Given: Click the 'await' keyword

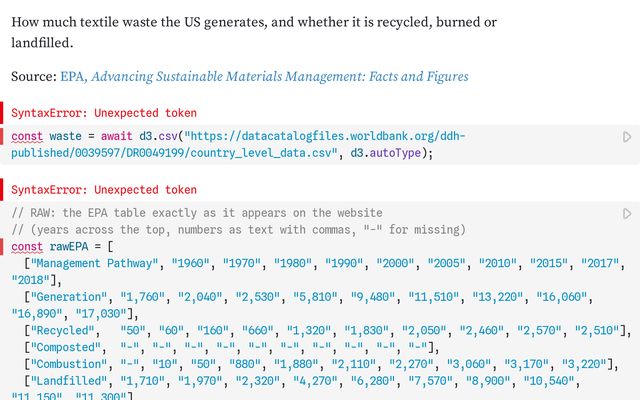Looking at the screenshot, I should coord(117,136).
